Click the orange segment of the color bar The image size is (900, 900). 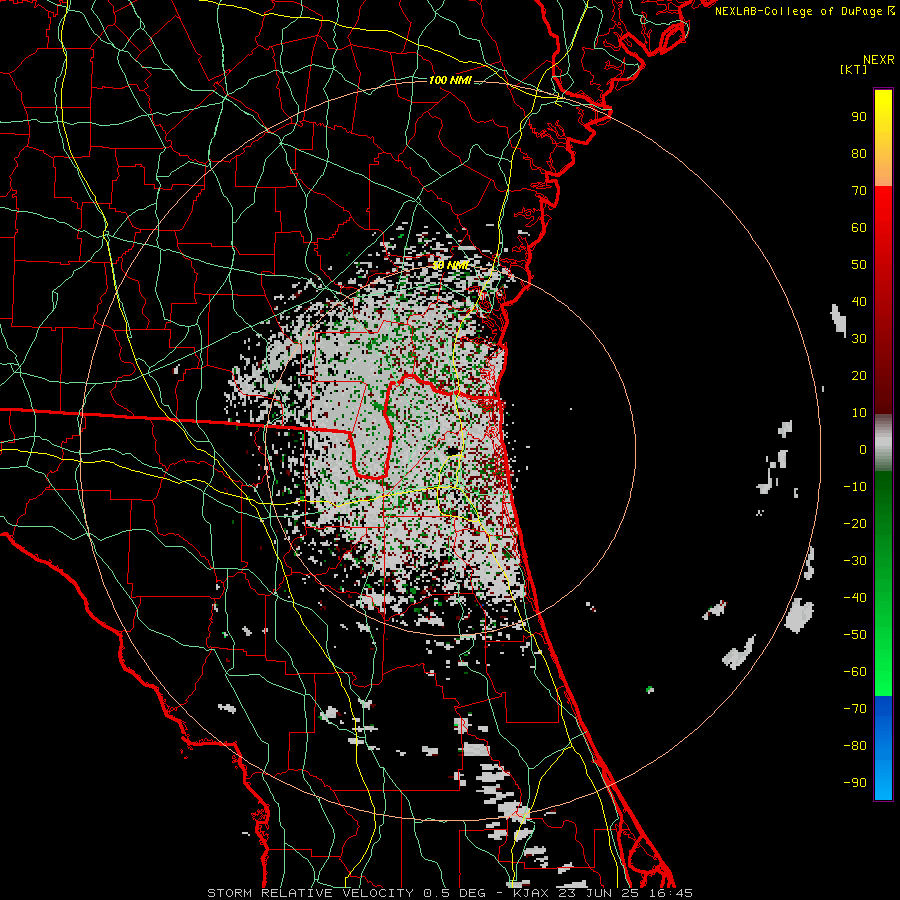(x=883, y=166)
